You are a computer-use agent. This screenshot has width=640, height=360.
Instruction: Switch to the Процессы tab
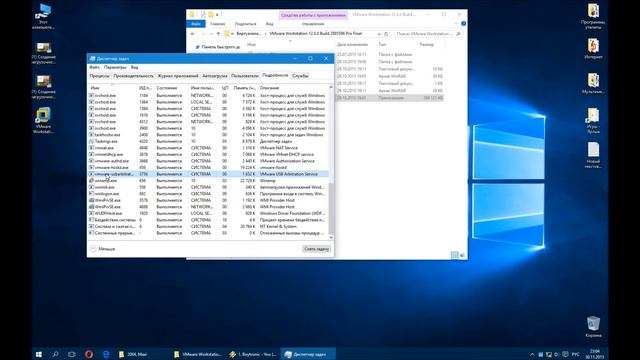(100, 76)
